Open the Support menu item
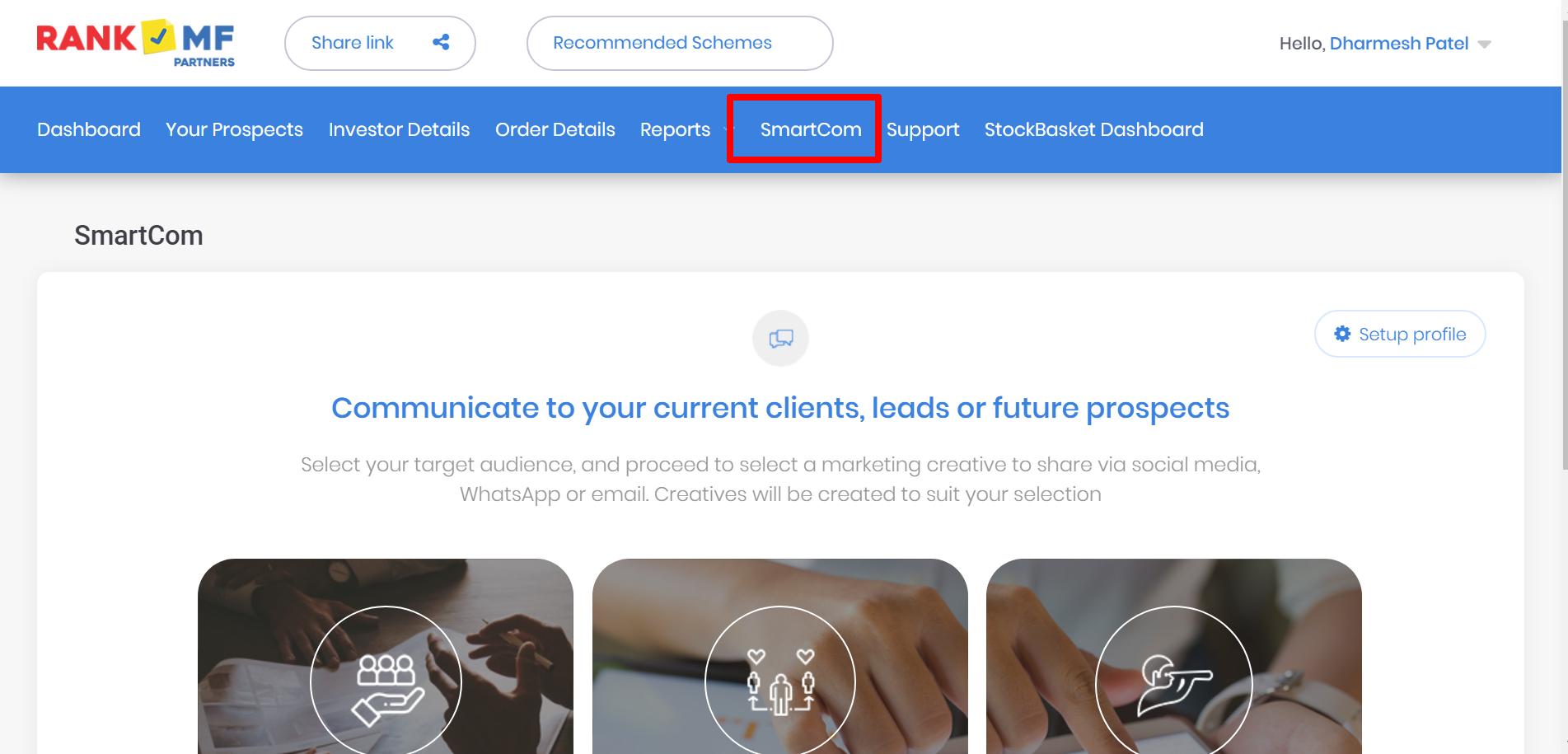 pyautogui.click(x=923, y=129)
